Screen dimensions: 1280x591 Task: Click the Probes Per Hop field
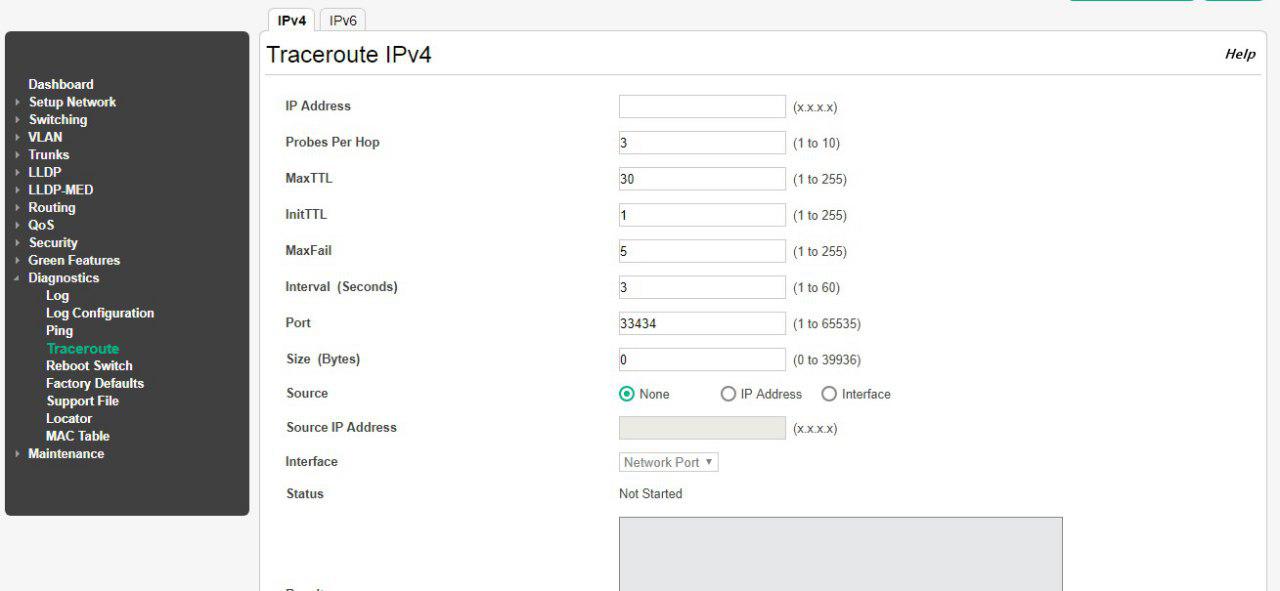pyautogui.click(x=702, y=143)
